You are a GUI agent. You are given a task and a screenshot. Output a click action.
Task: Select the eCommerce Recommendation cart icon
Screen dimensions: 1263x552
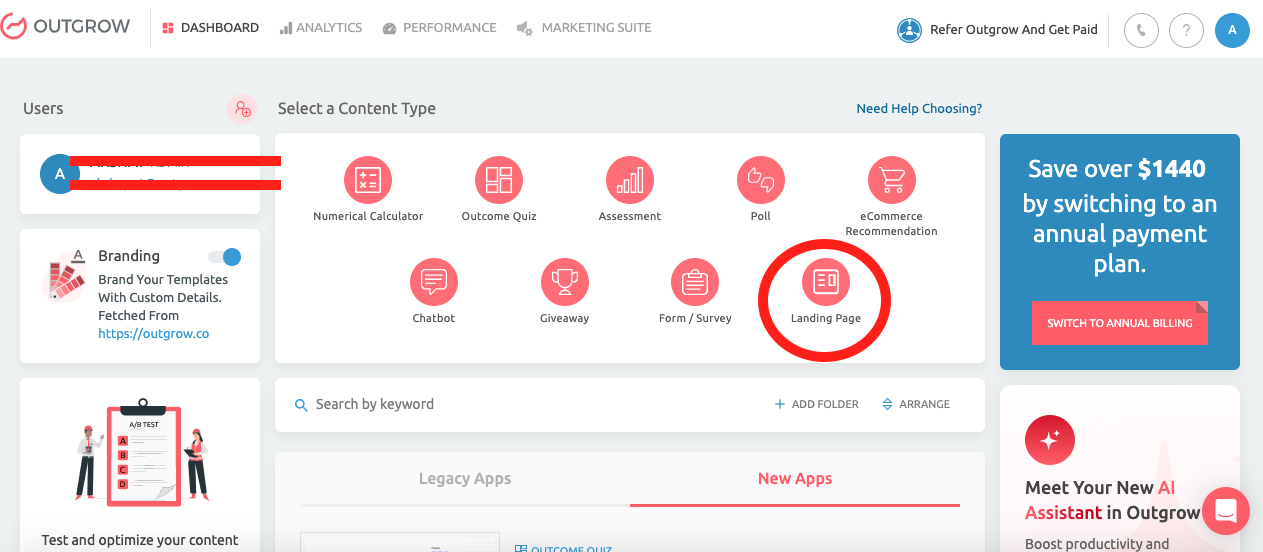(892, 180)
